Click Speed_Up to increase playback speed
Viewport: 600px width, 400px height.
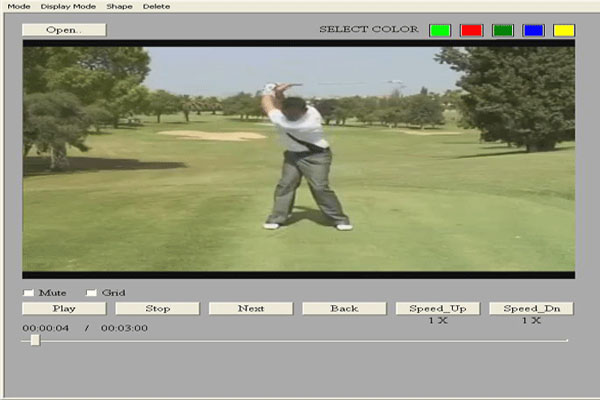[438, 309]
